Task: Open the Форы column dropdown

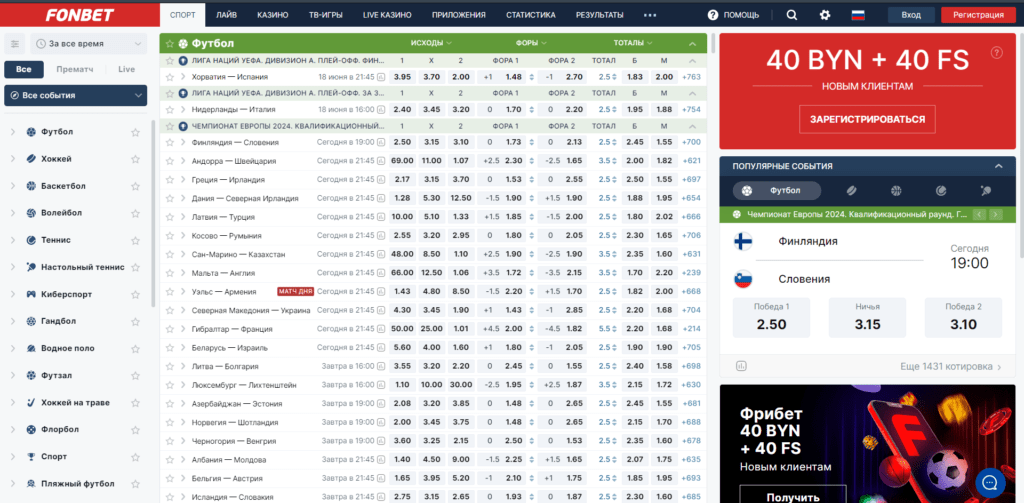Action: pyautogui.click(x=531, y=43)
